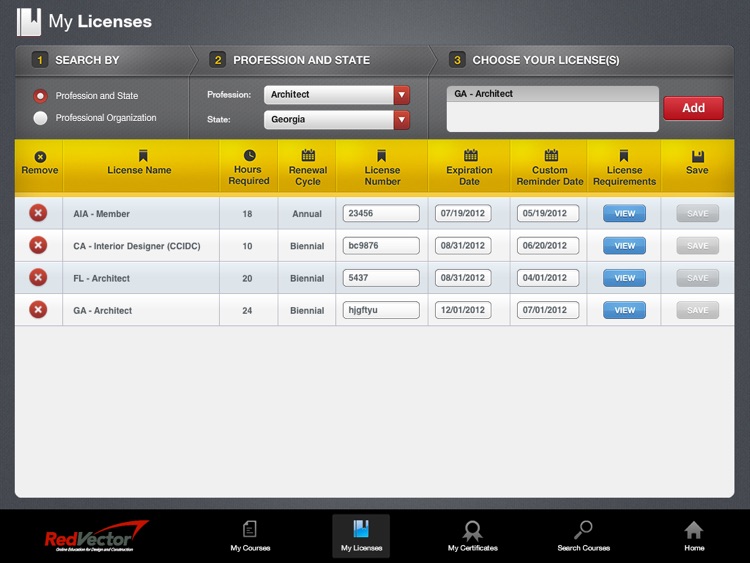Remove the AIA - Member license
Image resolution: width=750 pixels, height=563 pixels.
(x=38, y=213)
